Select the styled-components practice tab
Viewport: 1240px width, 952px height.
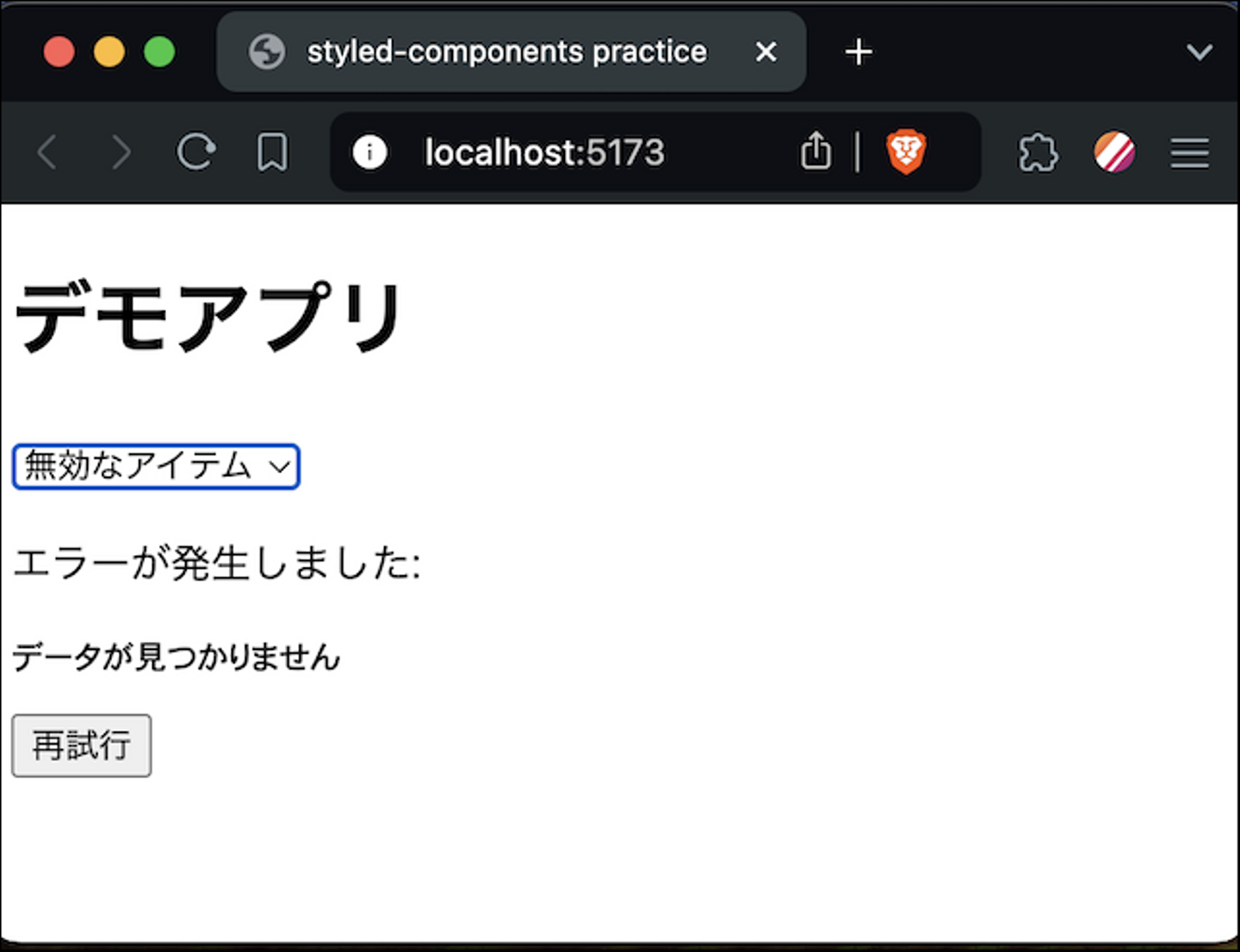(512, 53)
